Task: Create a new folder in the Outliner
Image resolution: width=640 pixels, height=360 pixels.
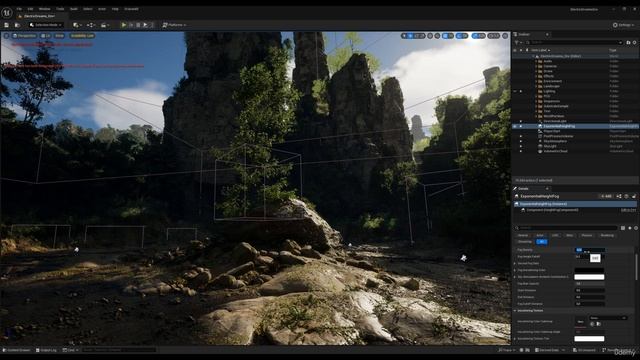Action: click(x=628, y=42)
